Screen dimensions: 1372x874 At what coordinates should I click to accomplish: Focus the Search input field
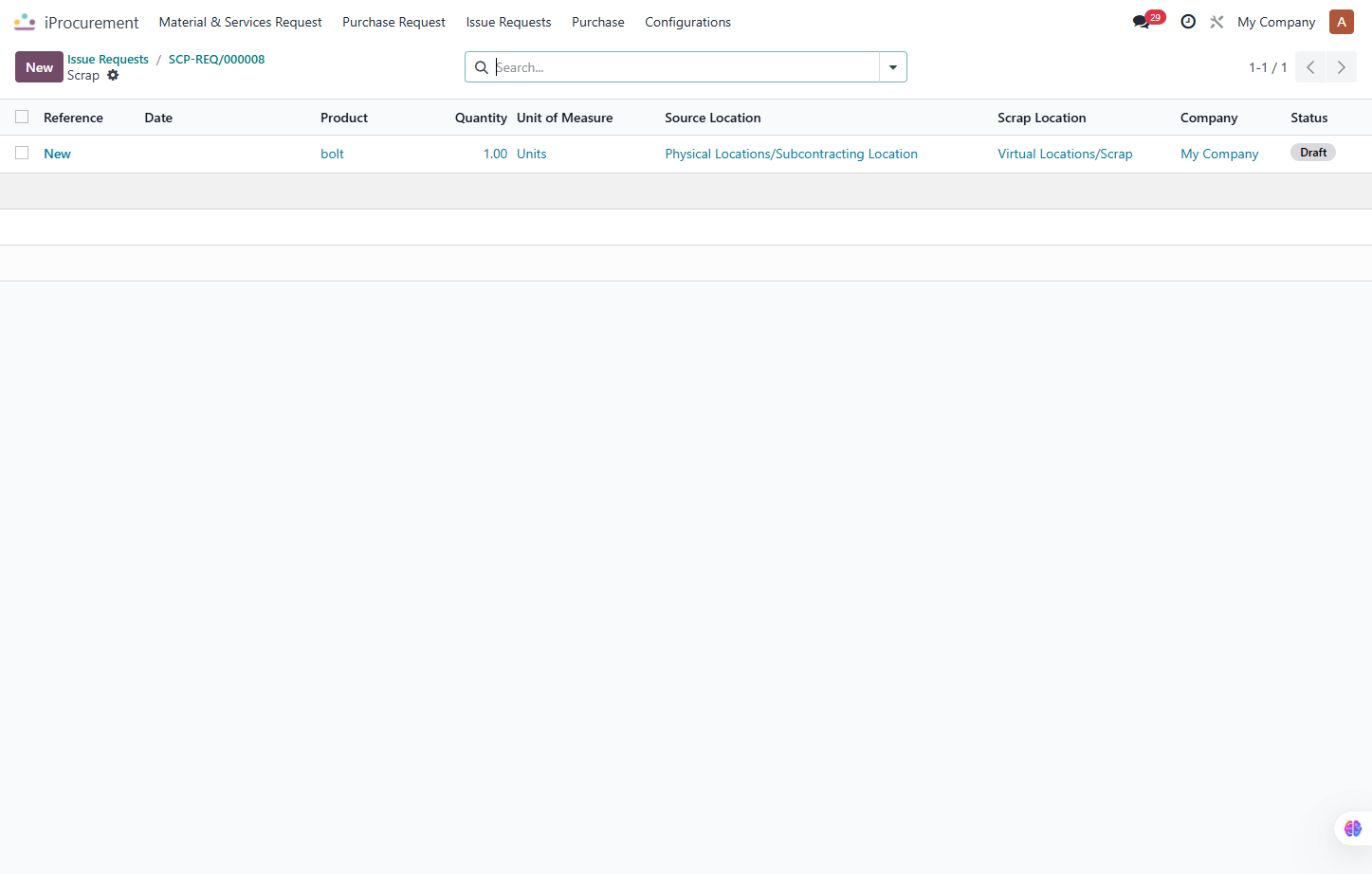click(685, 67)
